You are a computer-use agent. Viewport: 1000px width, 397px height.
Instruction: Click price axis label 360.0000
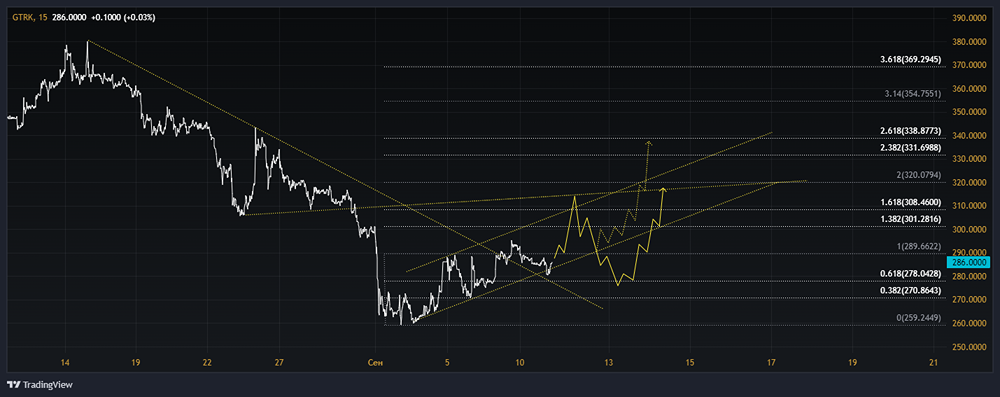click(969, 89)
